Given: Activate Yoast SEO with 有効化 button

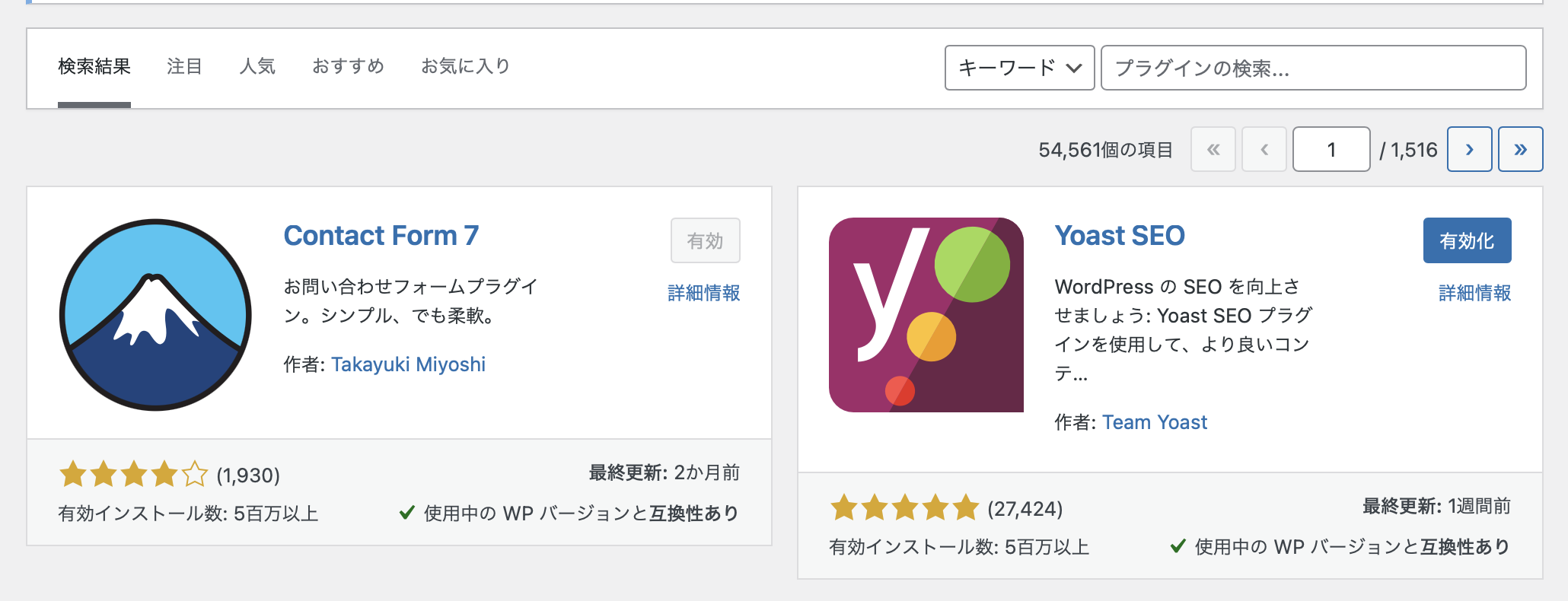Looking at the screenshot, I should [x=1467, y=240].
